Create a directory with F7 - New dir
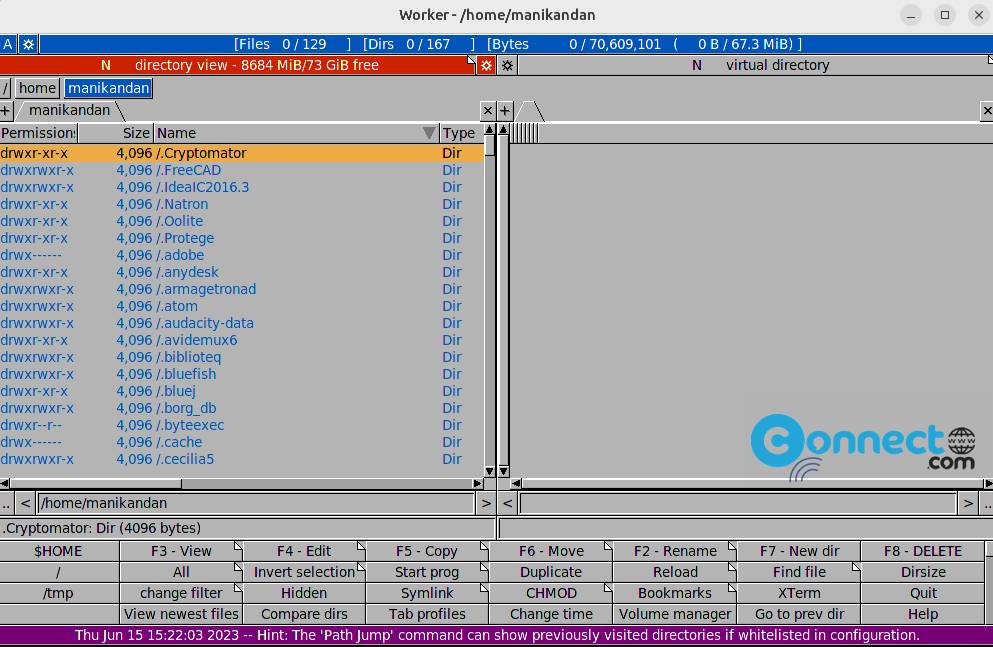 click(799, 551)
